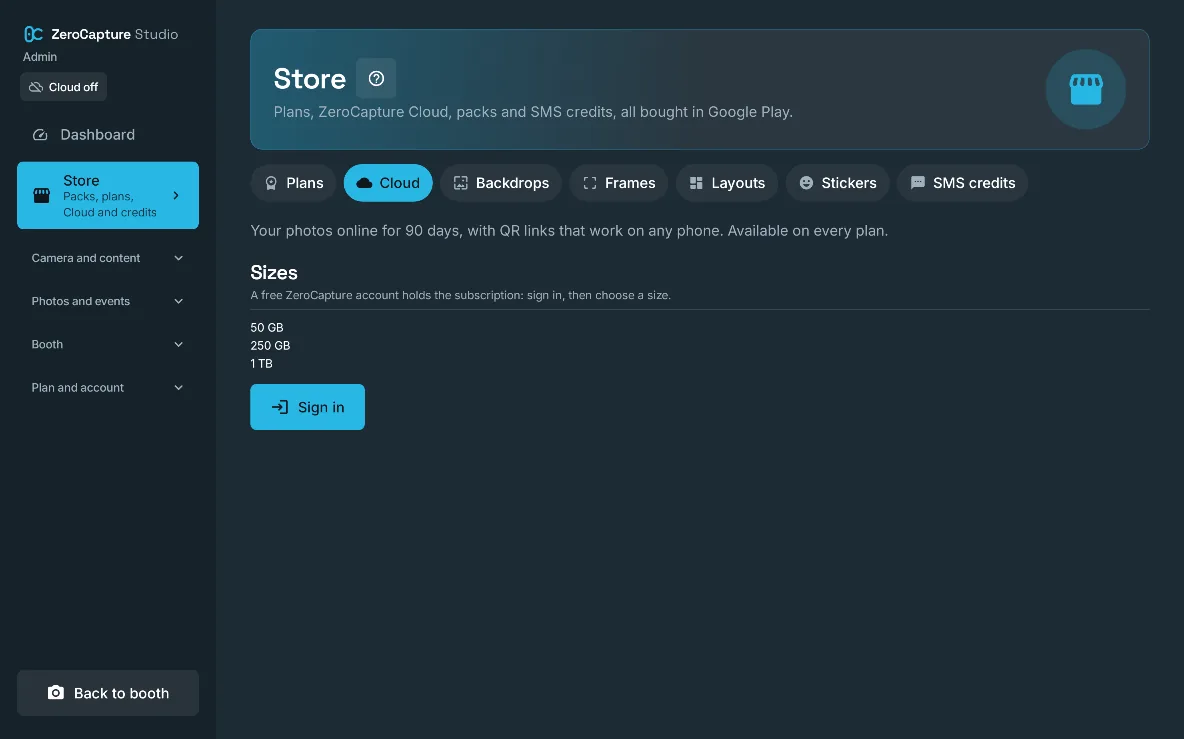Screen dimensions: 1184x739
Task: Click the large storefront icon in header
Action: tap(1086, 89)
